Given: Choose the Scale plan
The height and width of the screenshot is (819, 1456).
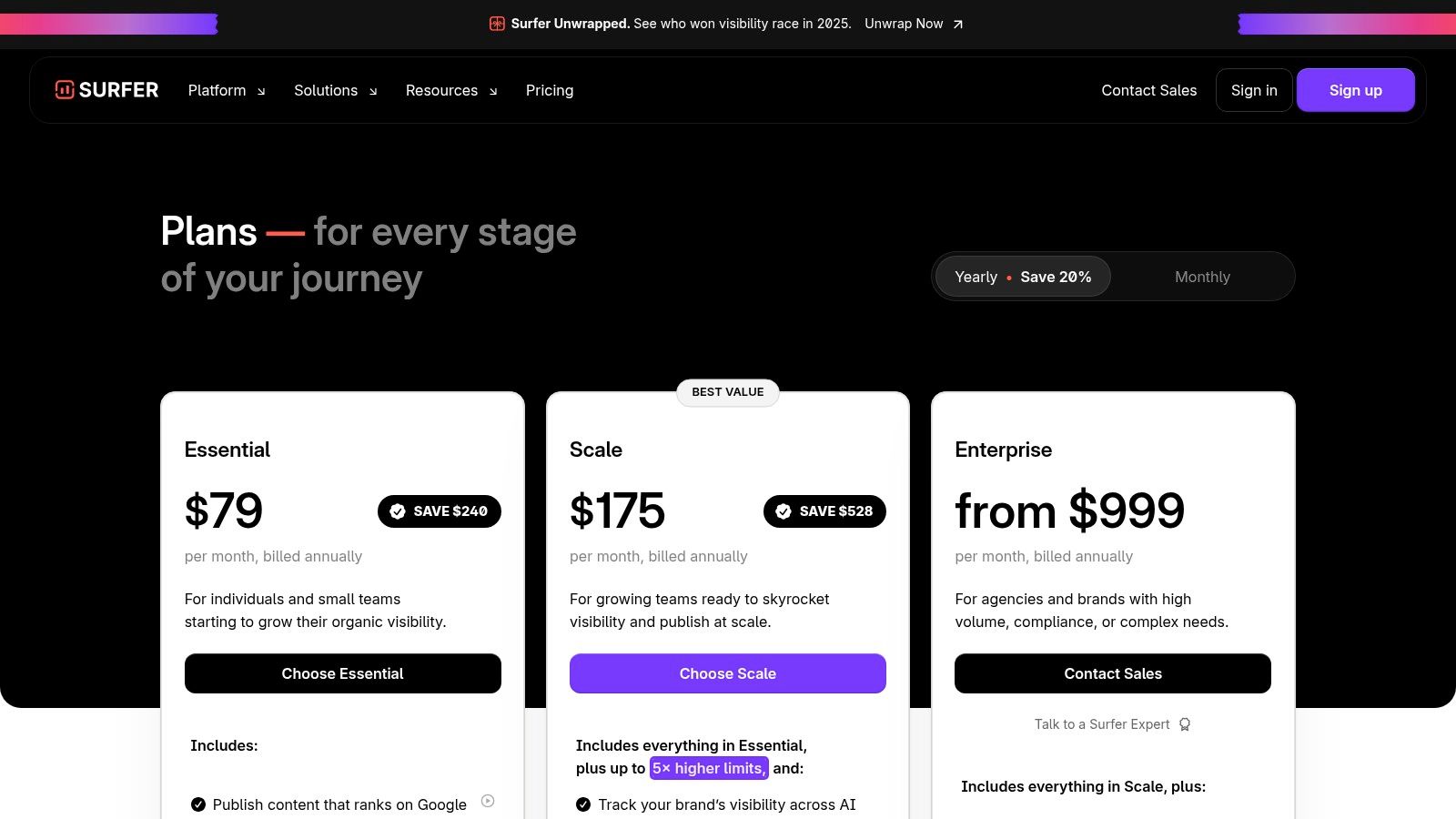Looking at the screenshot, I should (x=728, y=673).
